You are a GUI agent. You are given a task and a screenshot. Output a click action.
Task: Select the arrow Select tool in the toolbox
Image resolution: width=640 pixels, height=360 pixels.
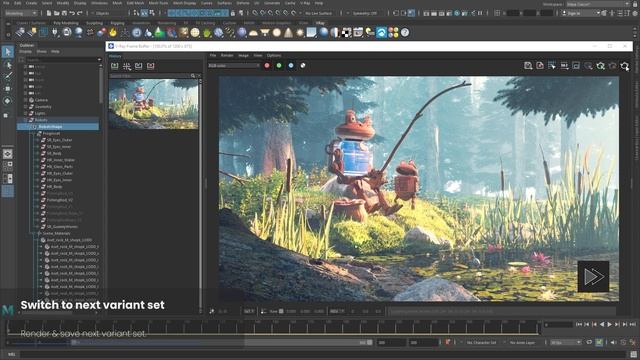8,51
